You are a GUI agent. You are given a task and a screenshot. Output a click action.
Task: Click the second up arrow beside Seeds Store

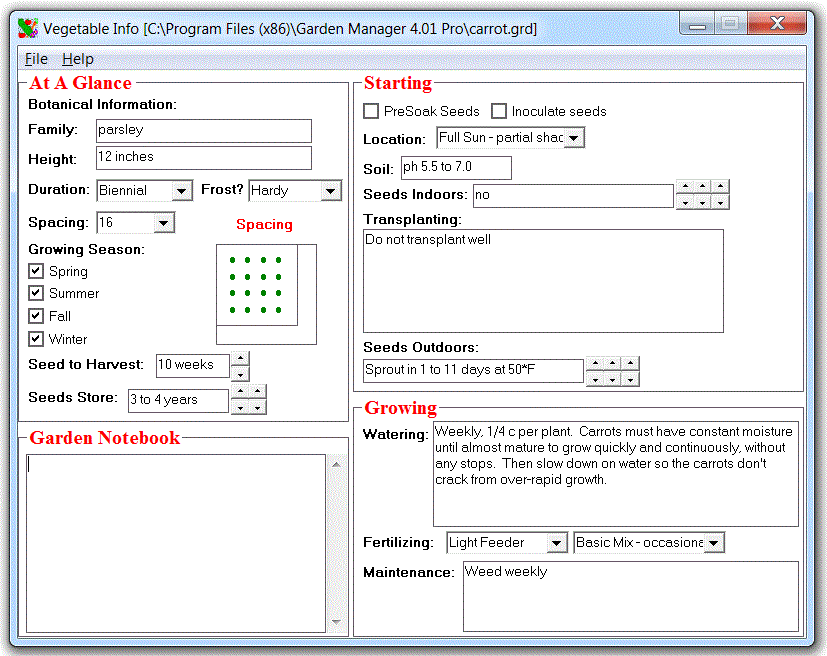tap(257, 391)
